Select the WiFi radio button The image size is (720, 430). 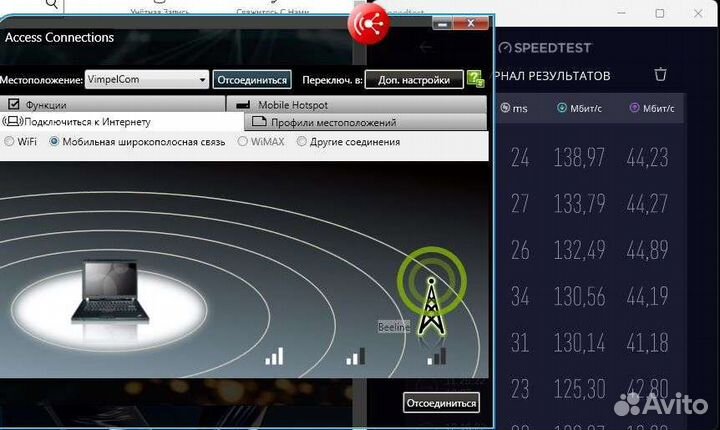10,142
